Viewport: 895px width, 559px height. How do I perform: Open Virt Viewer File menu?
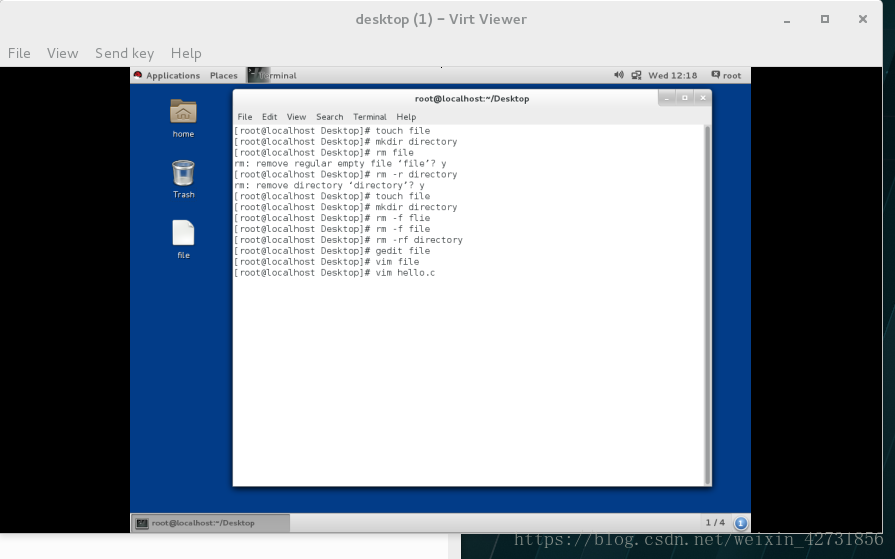pyautogui.click(x=19, y=53)
